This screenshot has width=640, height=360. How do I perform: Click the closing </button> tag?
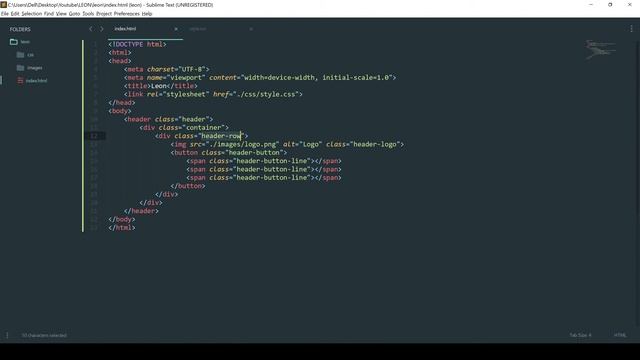[x=188, y=186]
